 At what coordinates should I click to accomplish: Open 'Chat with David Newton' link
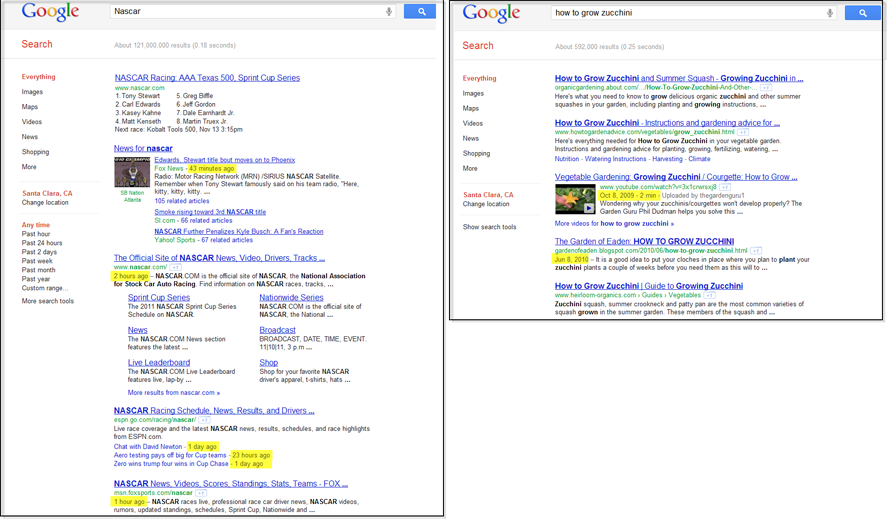click(x=148, y=446)
